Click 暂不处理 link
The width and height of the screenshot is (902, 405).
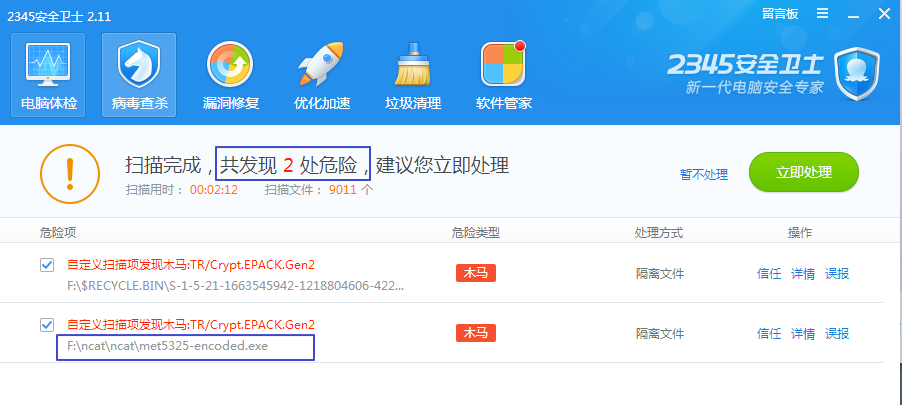[x=704, y=174]
